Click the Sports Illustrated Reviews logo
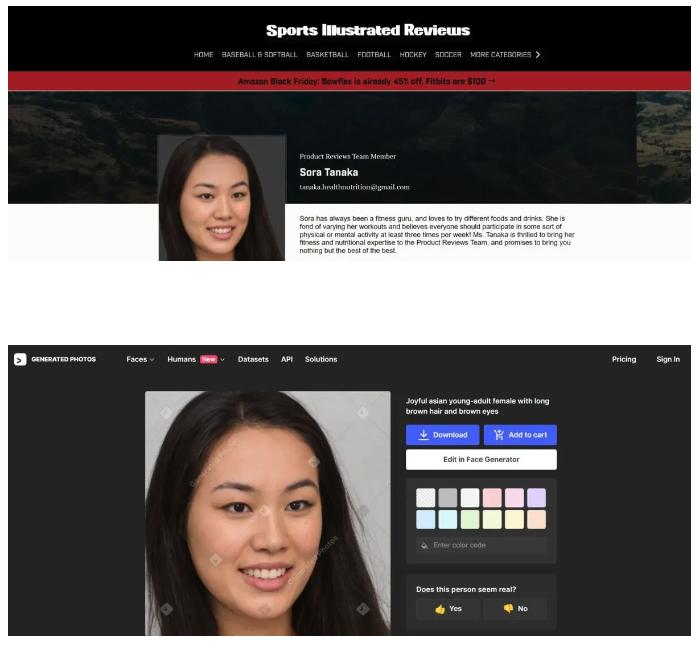The image size is (699, 645). point(367,30)
